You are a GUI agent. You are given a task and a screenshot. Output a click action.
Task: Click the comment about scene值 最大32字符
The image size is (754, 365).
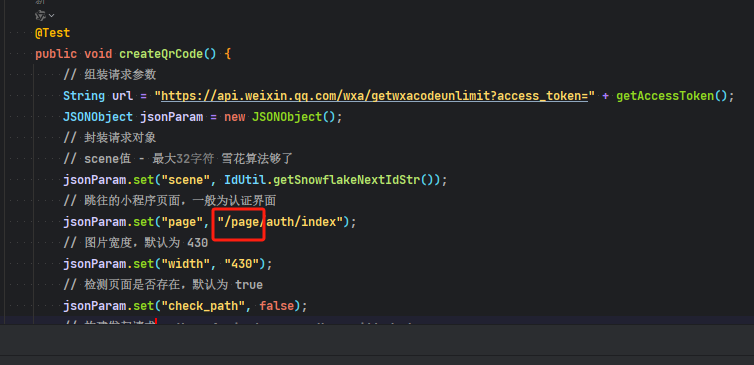point(178,159)
